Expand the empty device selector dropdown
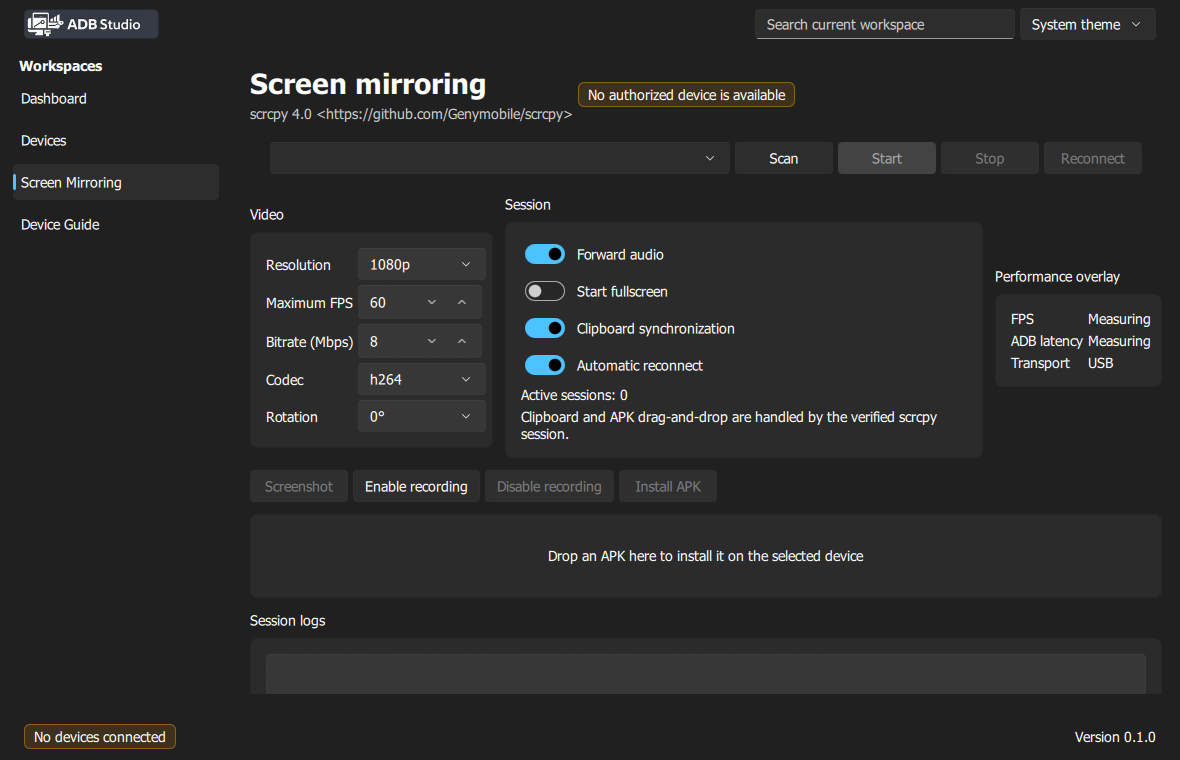The image size is (1180, 760). pos(500,158)
